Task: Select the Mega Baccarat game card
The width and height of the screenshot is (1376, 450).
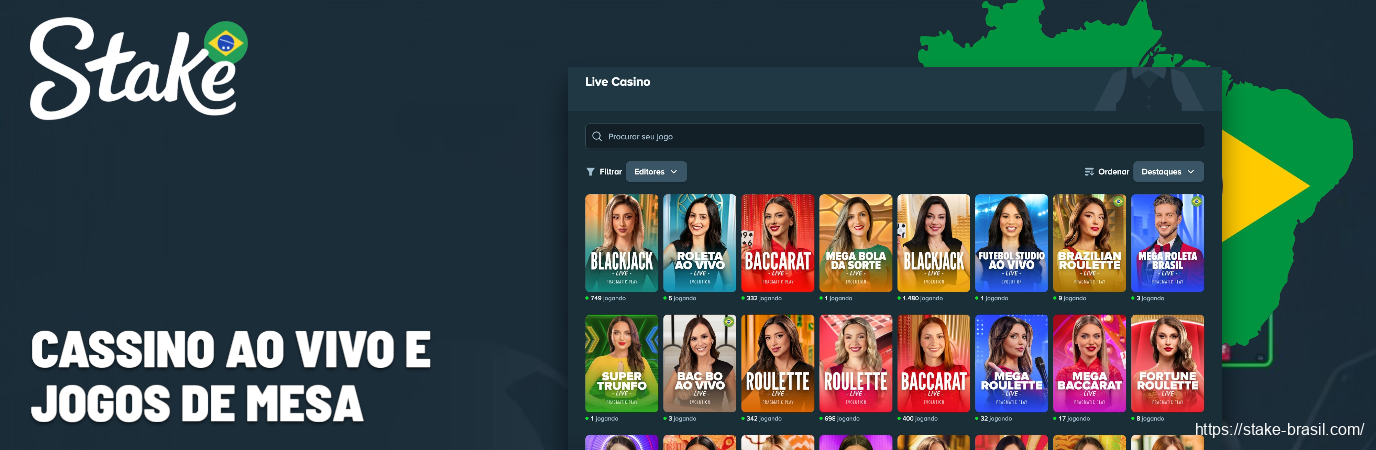Action: (1089, 363)
